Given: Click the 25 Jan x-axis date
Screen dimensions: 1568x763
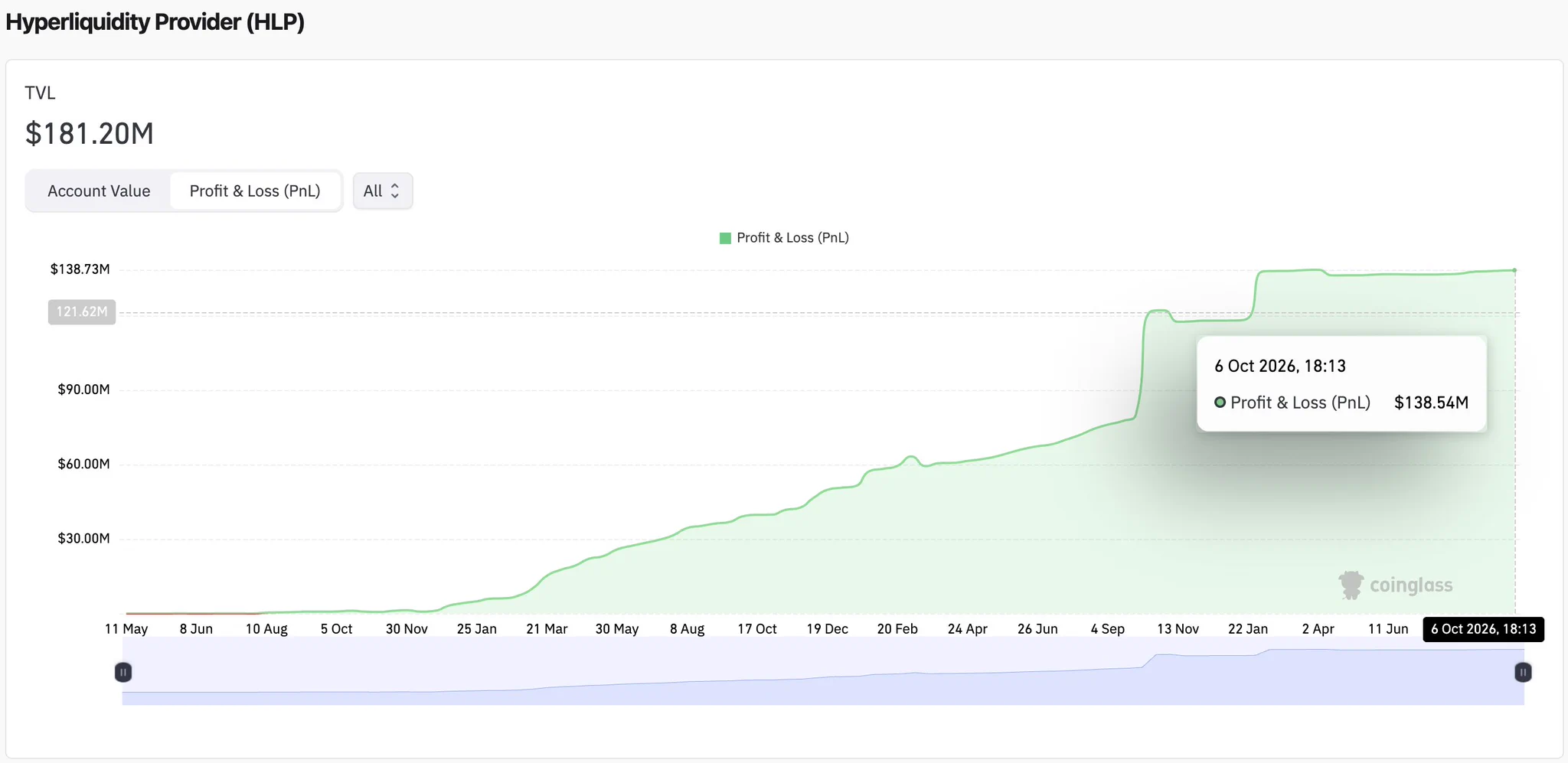Looking at the screenshot, I should 477,629.
